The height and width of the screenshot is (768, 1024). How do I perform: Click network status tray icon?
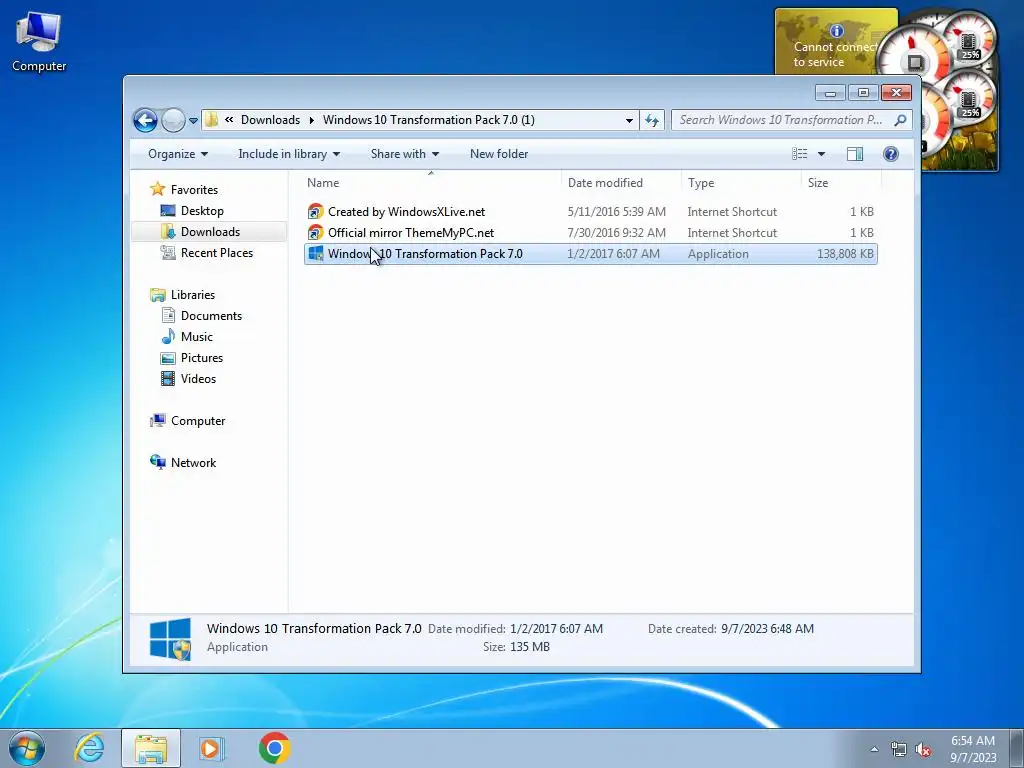[x=899, y=750]
